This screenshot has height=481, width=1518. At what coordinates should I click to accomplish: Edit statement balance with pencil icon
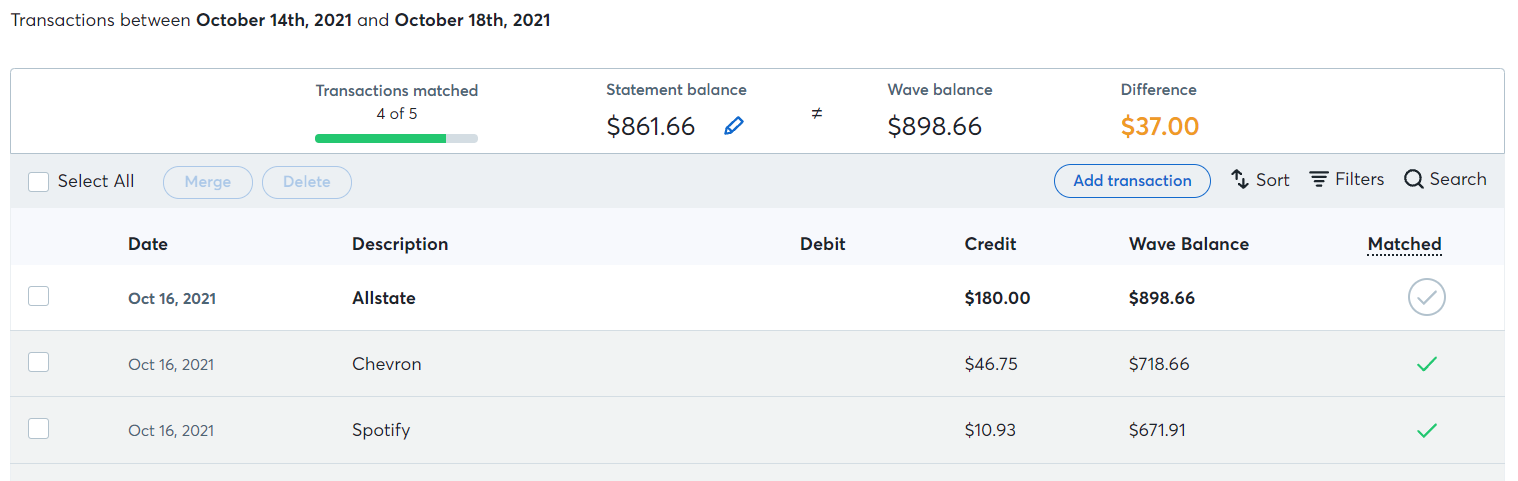tap(734, 126)
